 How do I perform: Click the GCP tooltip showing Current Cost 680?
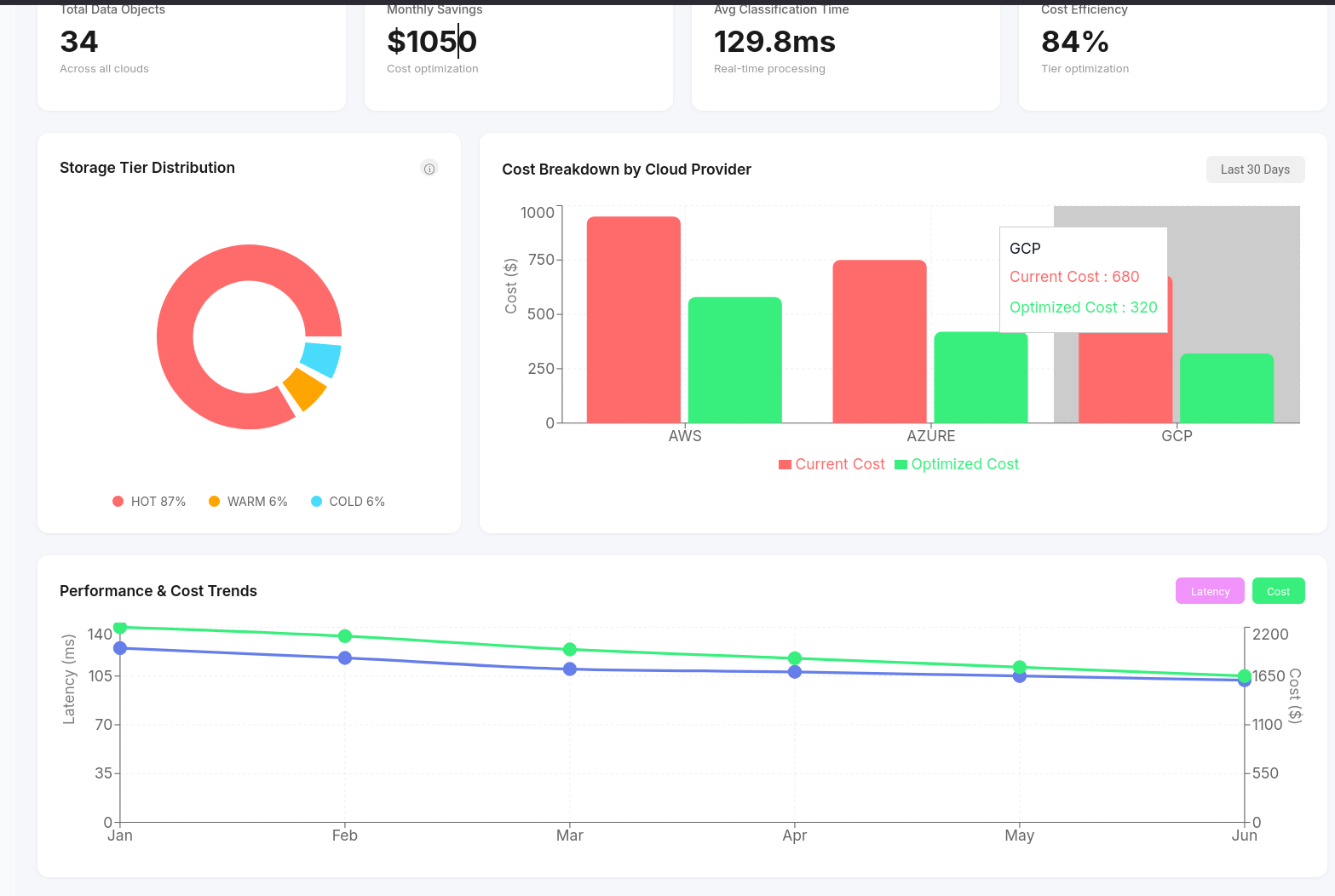coord(1083,278)
